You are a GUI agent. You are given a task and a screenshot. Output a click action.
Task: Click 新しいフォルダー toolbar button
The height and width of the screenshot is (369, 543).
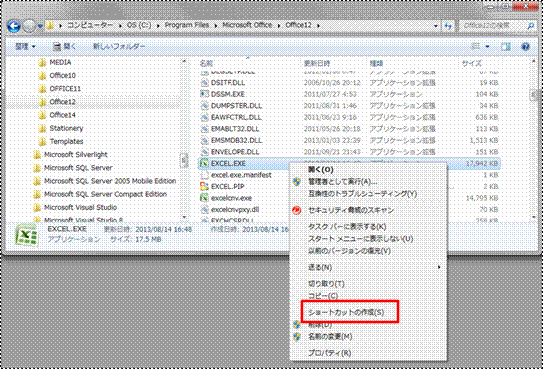119,46
